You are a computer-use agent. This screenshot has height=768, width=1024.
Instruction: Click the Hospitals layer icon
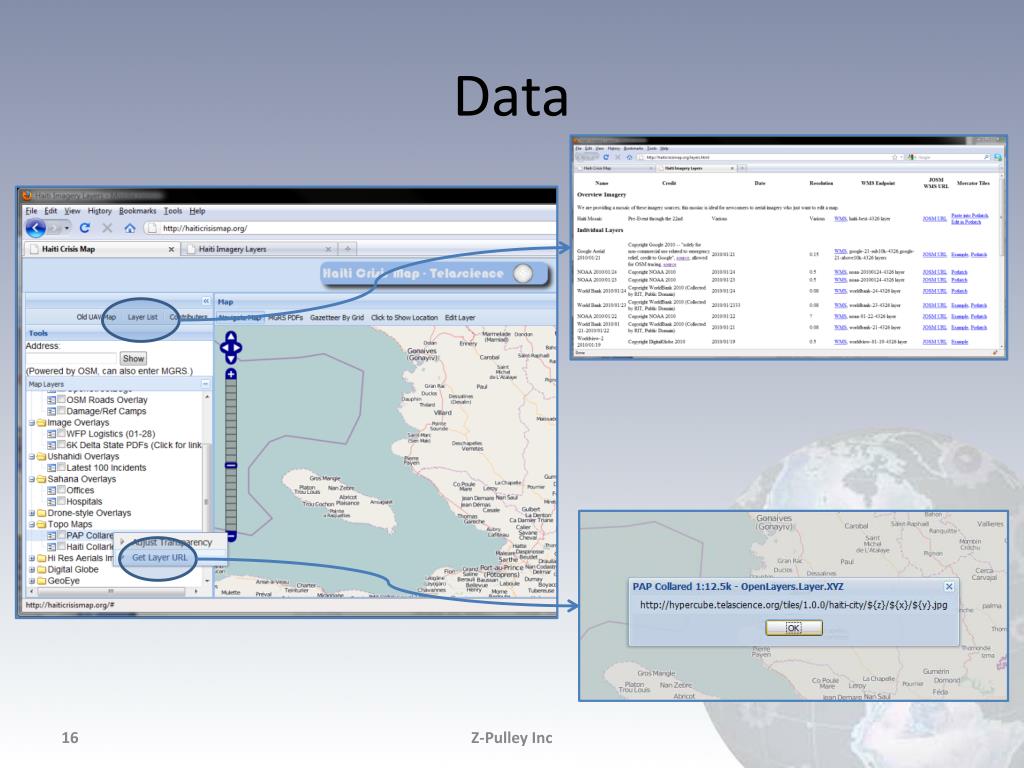coord(52,501)
